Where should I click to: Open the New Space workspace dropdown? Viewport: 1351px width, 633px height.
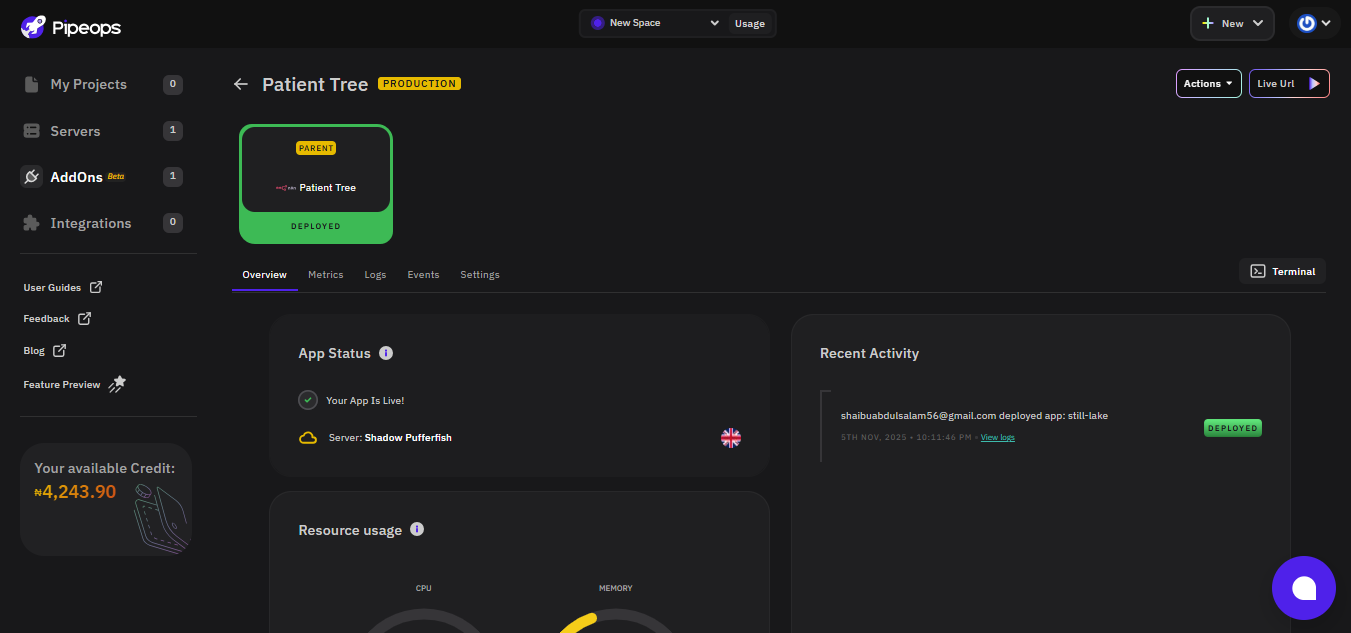coord(655,23)
